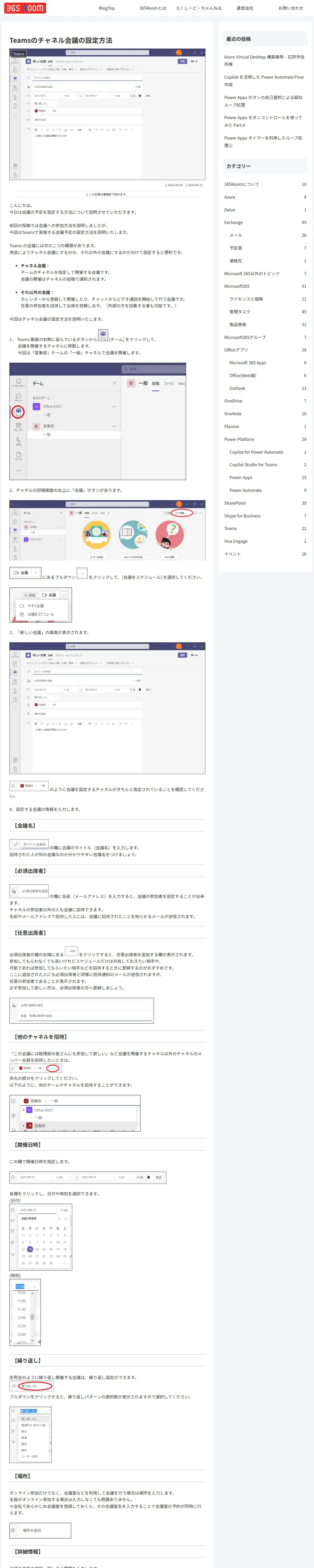Open the time list screenshot showing 11:00
Image resolution: width=314 pixels, height=1568 pixels.
(x=25, y=1312)
